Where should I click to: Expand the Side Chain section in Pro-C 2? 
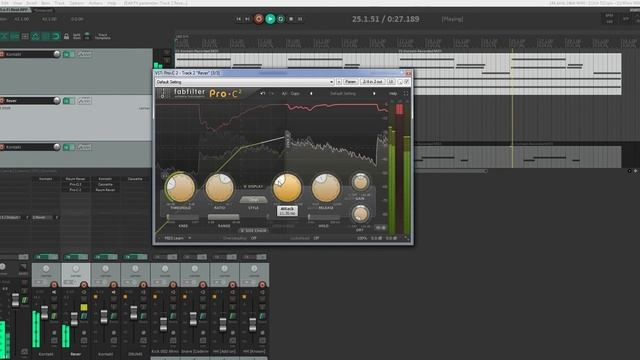(253, 231)
